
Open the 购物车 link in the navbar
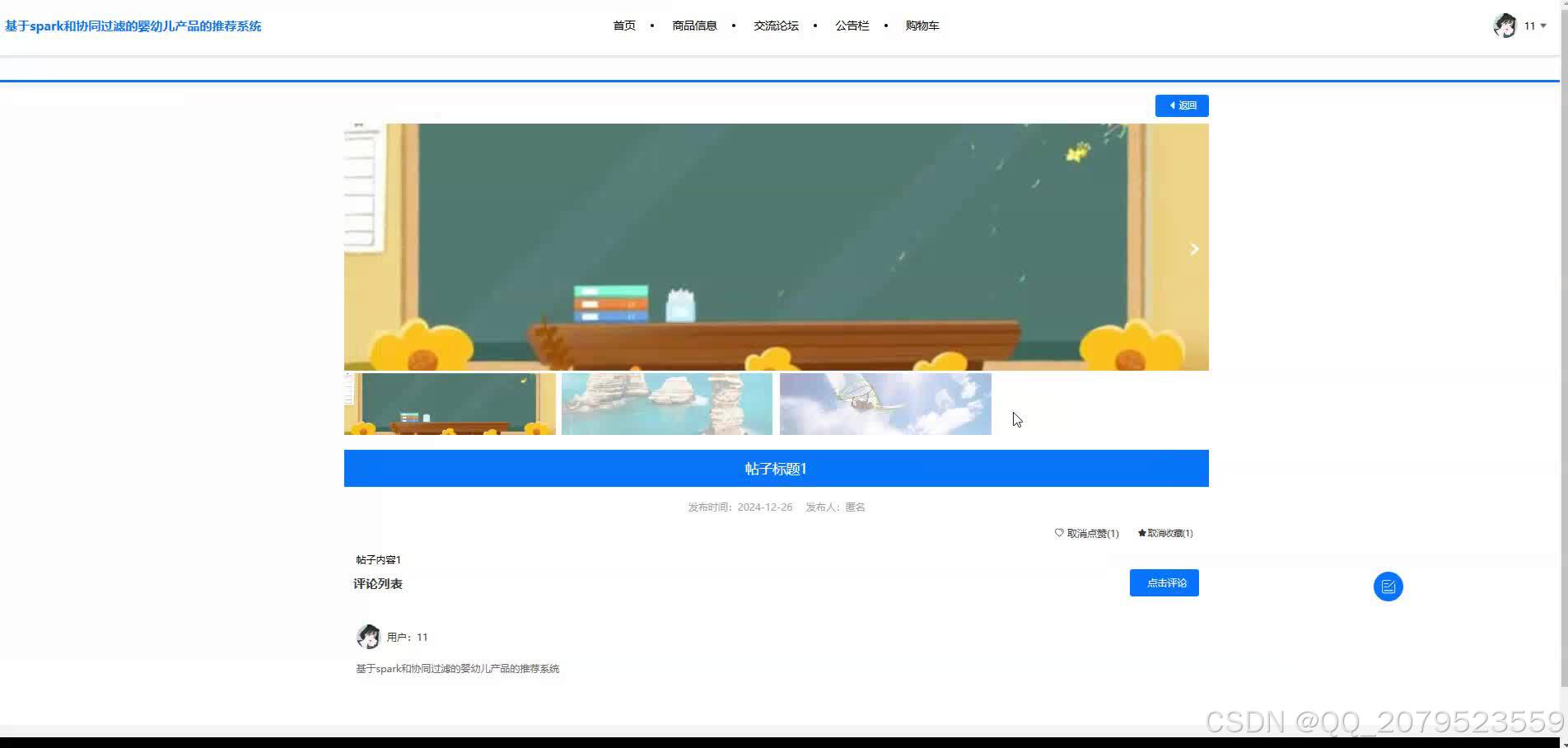(922, 26)
